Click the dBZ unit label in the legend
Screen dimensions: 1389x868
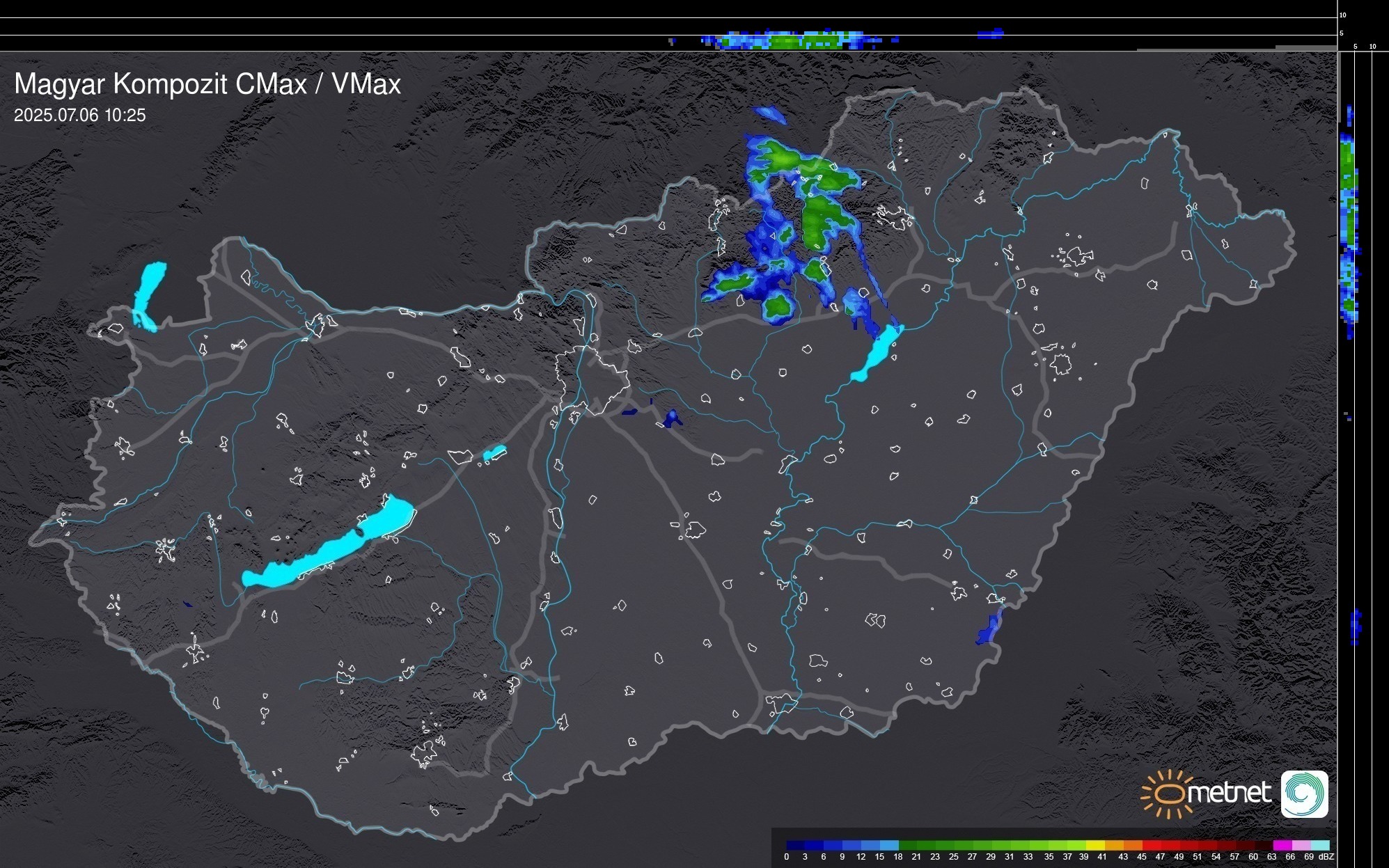click(x=1326, y=857)
